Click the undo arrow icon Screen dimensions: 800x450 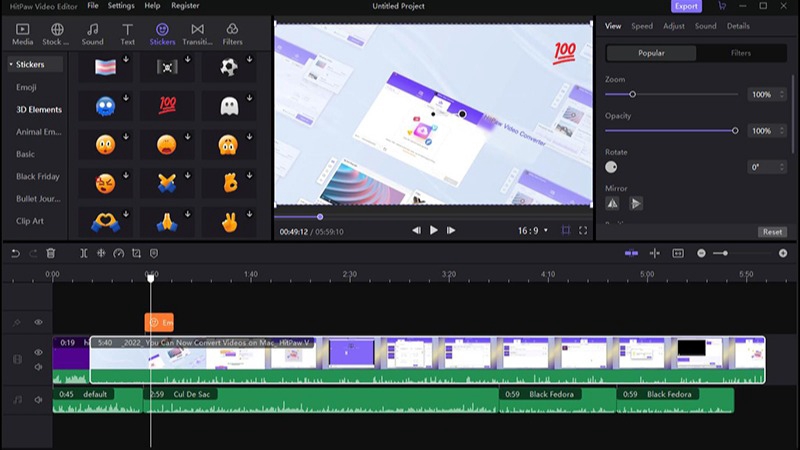click(x=15, y=253)
